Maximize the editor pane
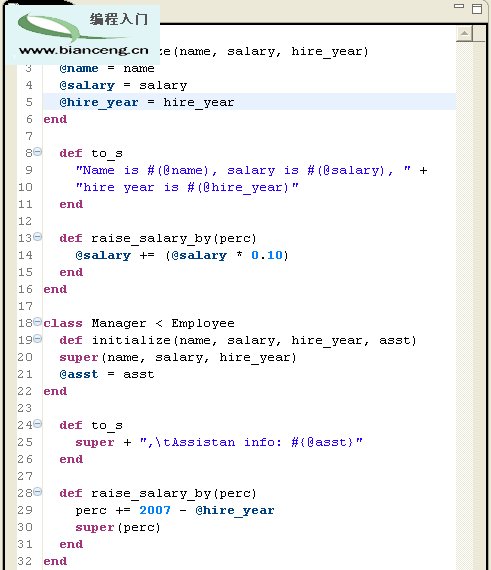 click(477, 8)
